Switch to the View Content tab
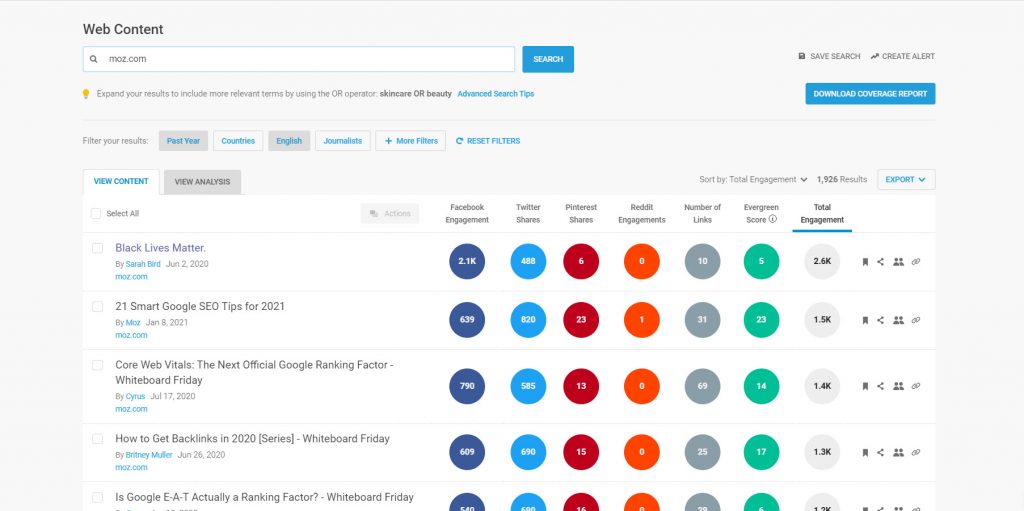Image resolution: width=1024 pixels, height=511 pixels. (x=121, y=182)
